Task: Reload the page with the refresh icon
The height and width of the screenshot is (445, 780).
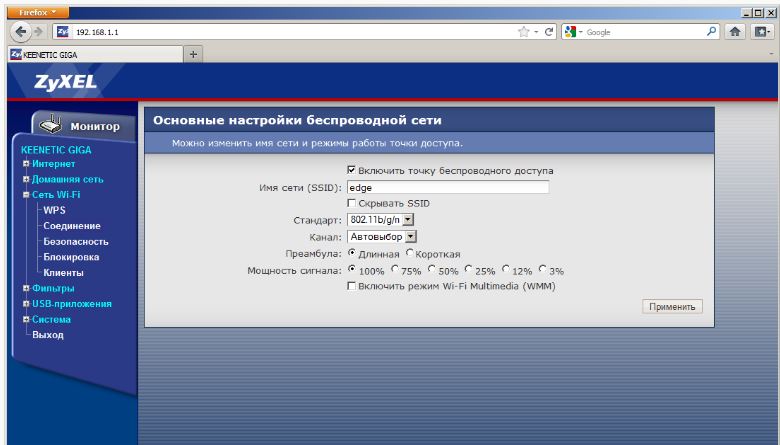Action: 549,32
